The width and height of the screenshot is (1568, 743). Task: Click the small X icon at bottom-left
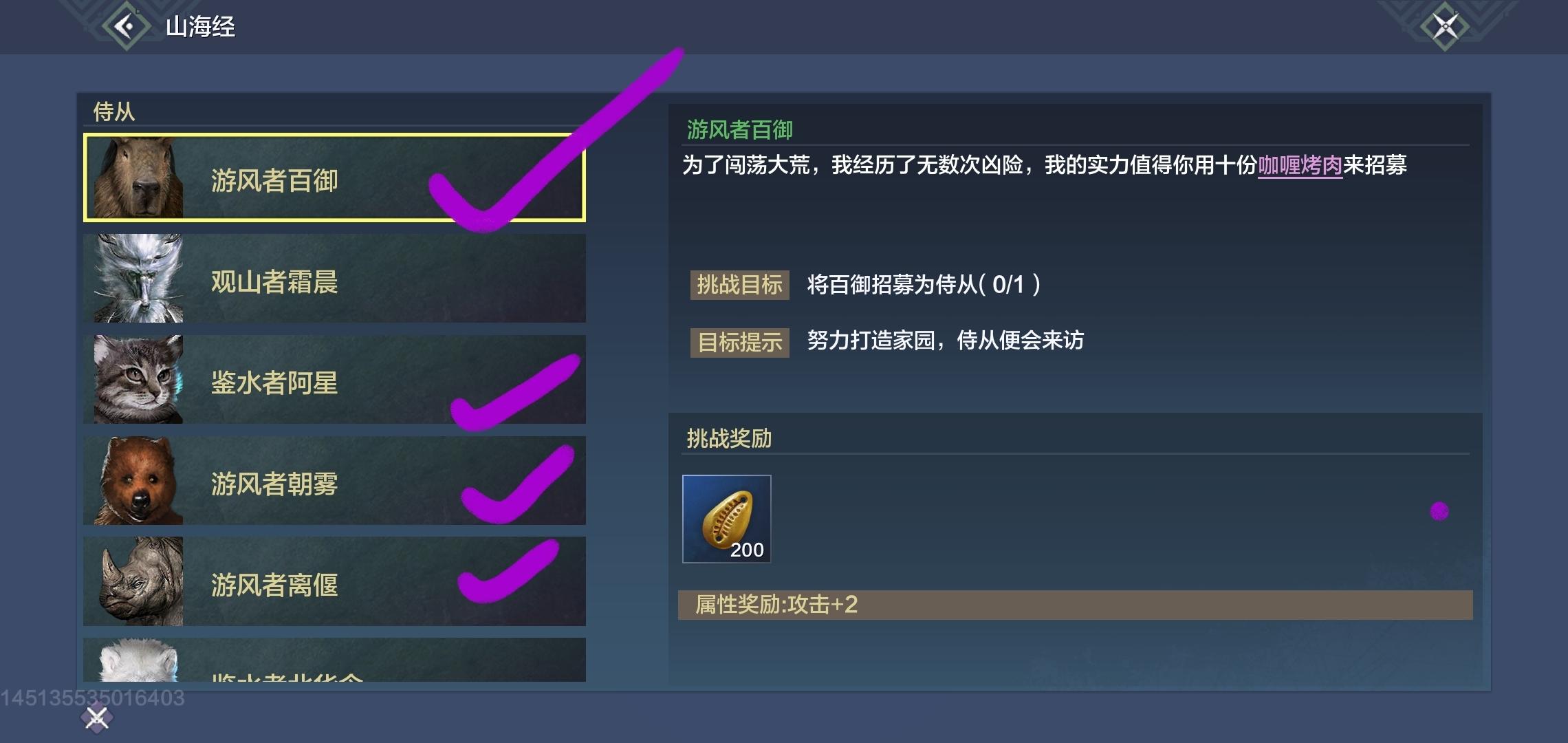point(96,718)
